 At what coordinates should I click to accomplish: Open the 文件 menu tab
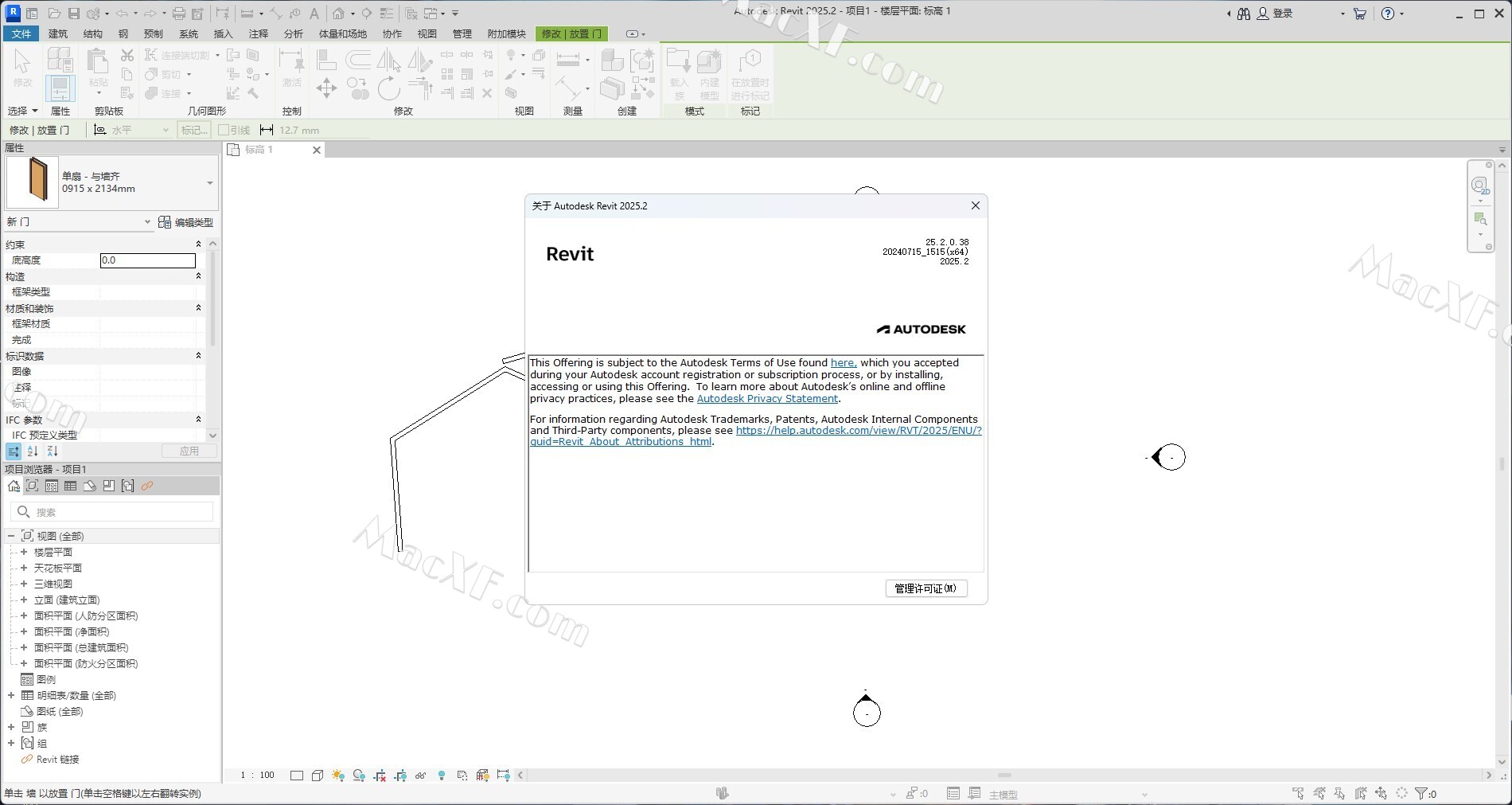coord(21,33)
